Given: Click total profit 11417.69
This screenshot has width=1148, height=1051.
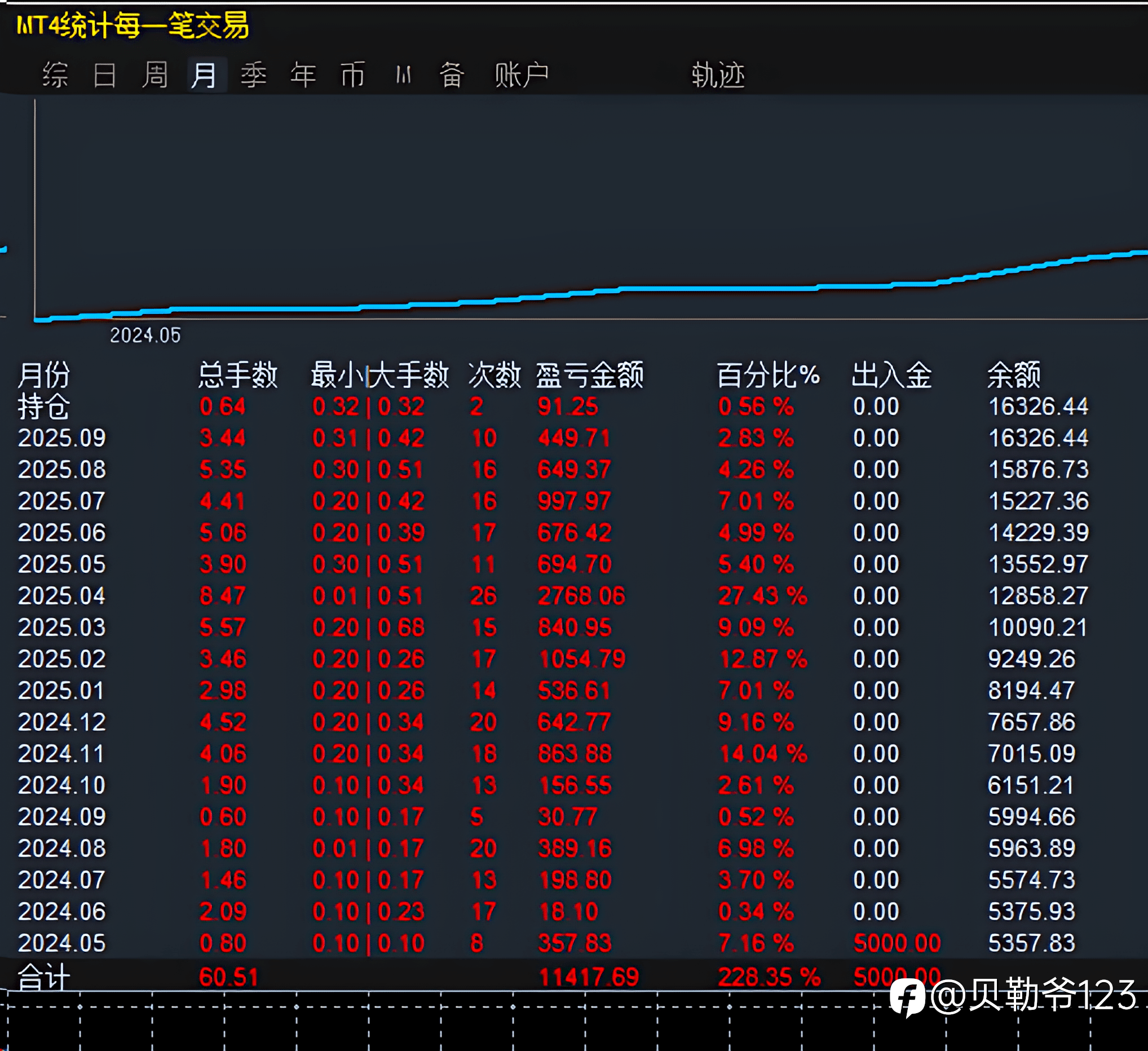Looking at the screenshot, I should [589, 977].
